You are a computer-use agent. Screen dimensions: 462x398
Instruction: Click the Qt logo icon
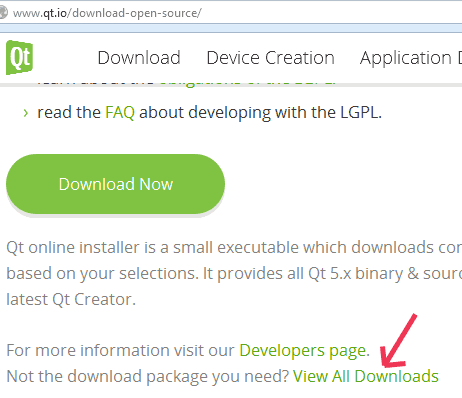[19, 57]
